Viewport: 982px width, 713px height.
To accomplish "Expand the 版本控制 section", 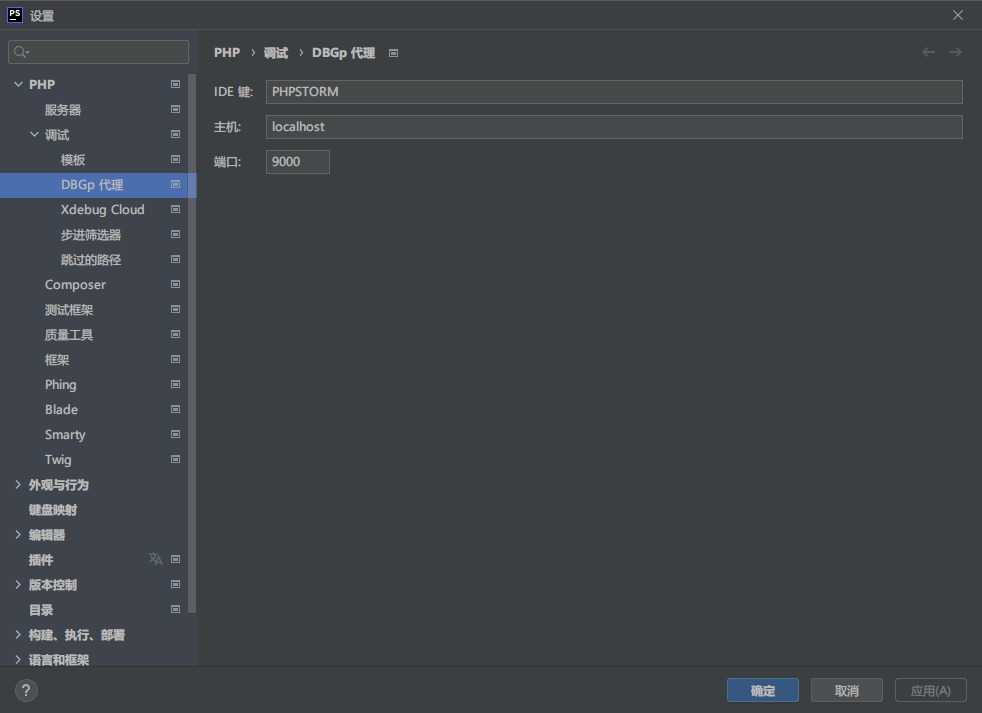I will [18, 585].
